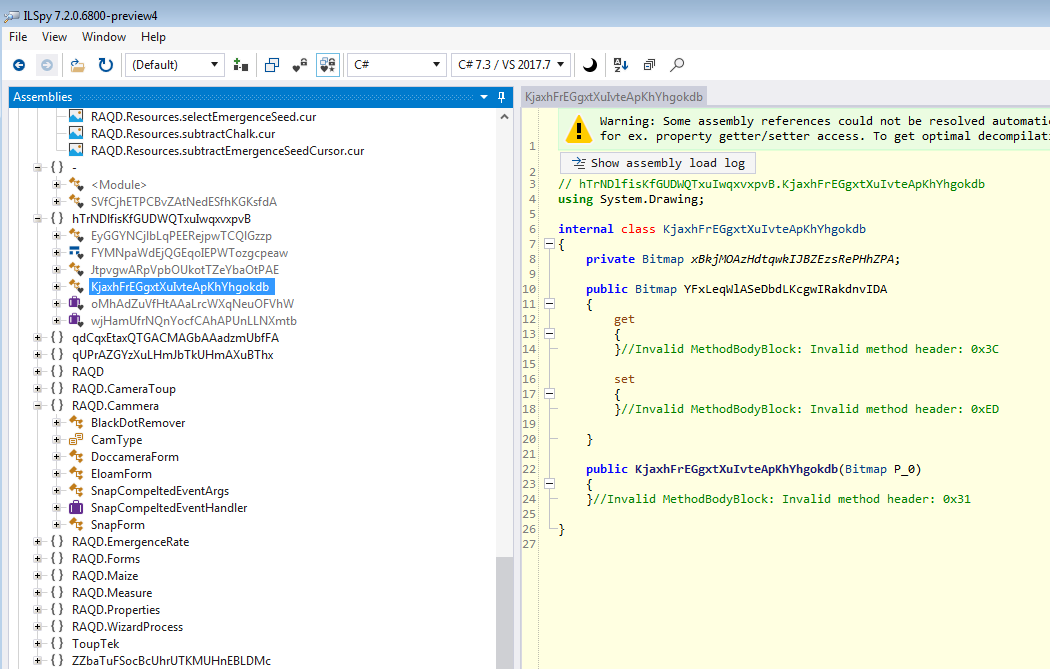Change compiler version via C# 7.3 dropdown

[x=510, y=64]
